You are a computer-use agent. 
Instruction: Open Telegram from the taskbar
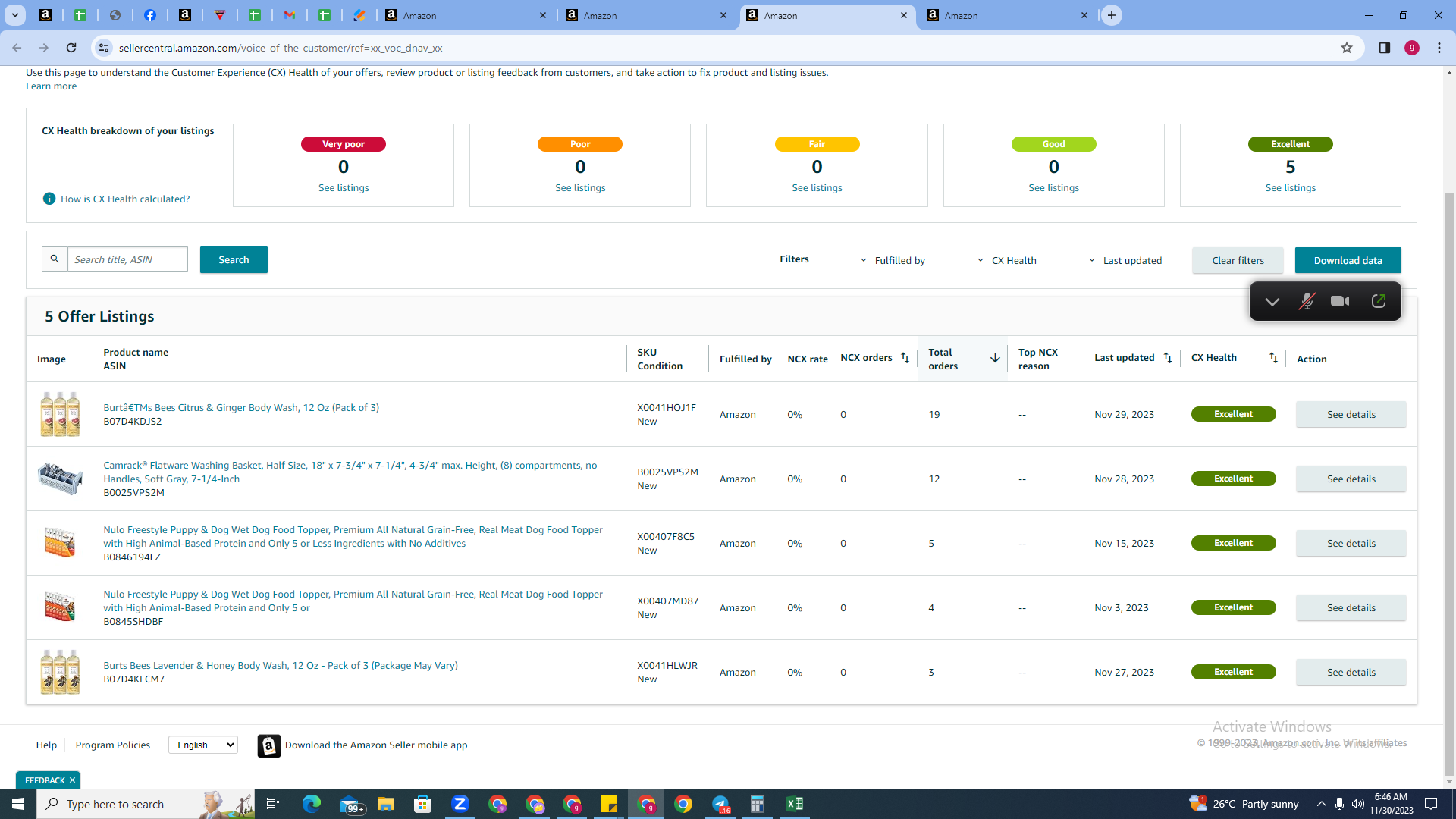(720, 804)
